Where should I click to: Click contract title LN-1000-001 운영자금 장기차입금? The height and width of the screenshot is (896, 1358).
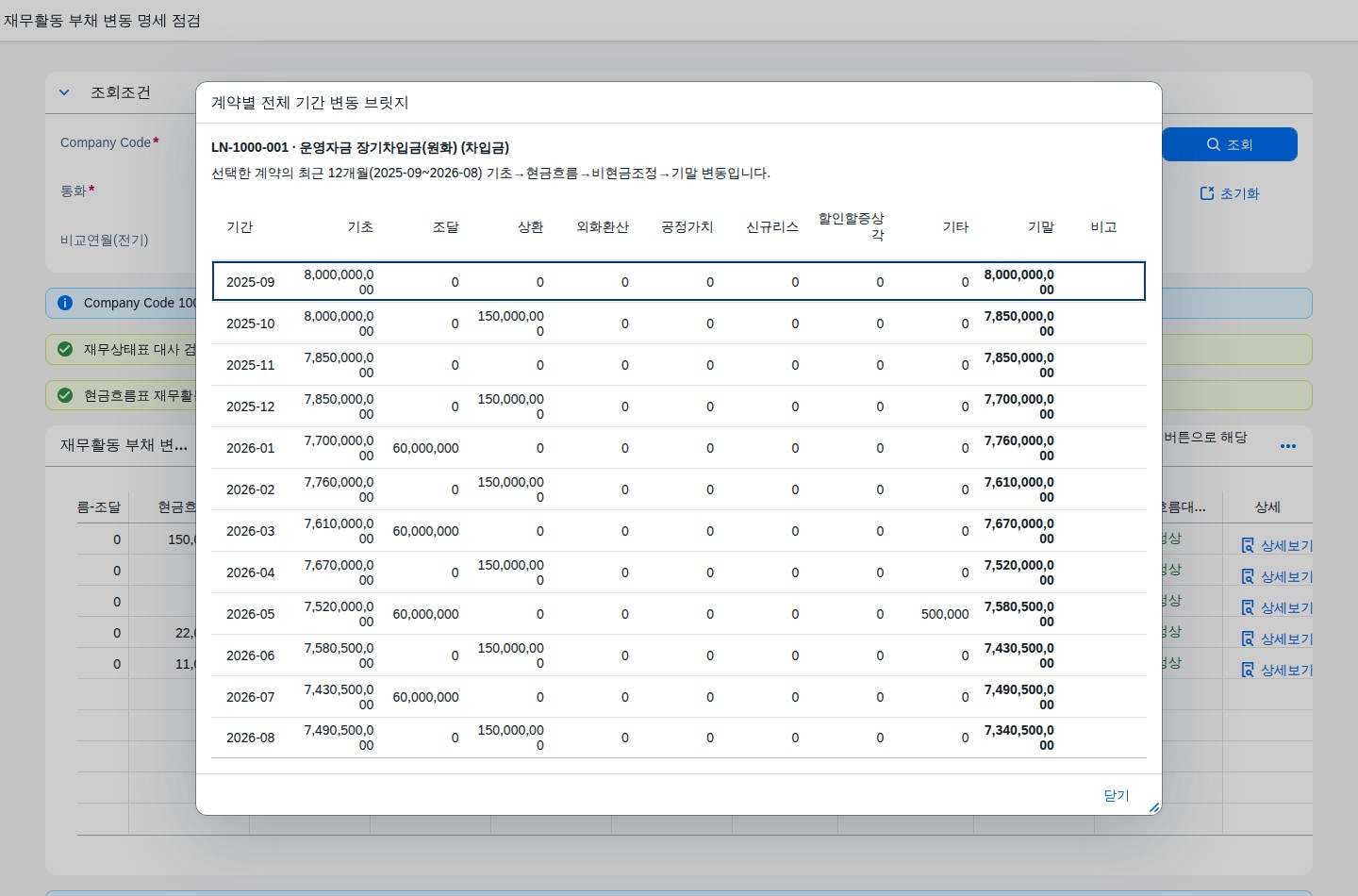point(360,148)
